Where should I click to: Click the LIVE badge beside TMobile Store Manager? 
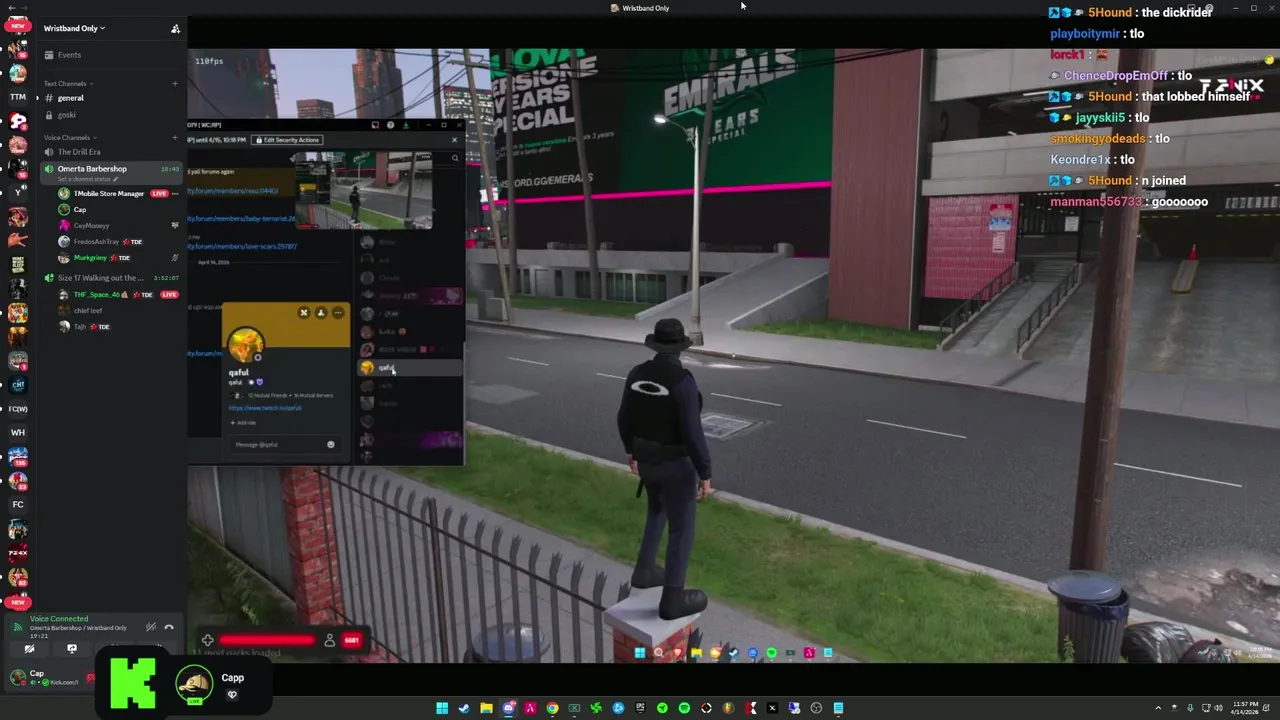[x=159, y=193]
